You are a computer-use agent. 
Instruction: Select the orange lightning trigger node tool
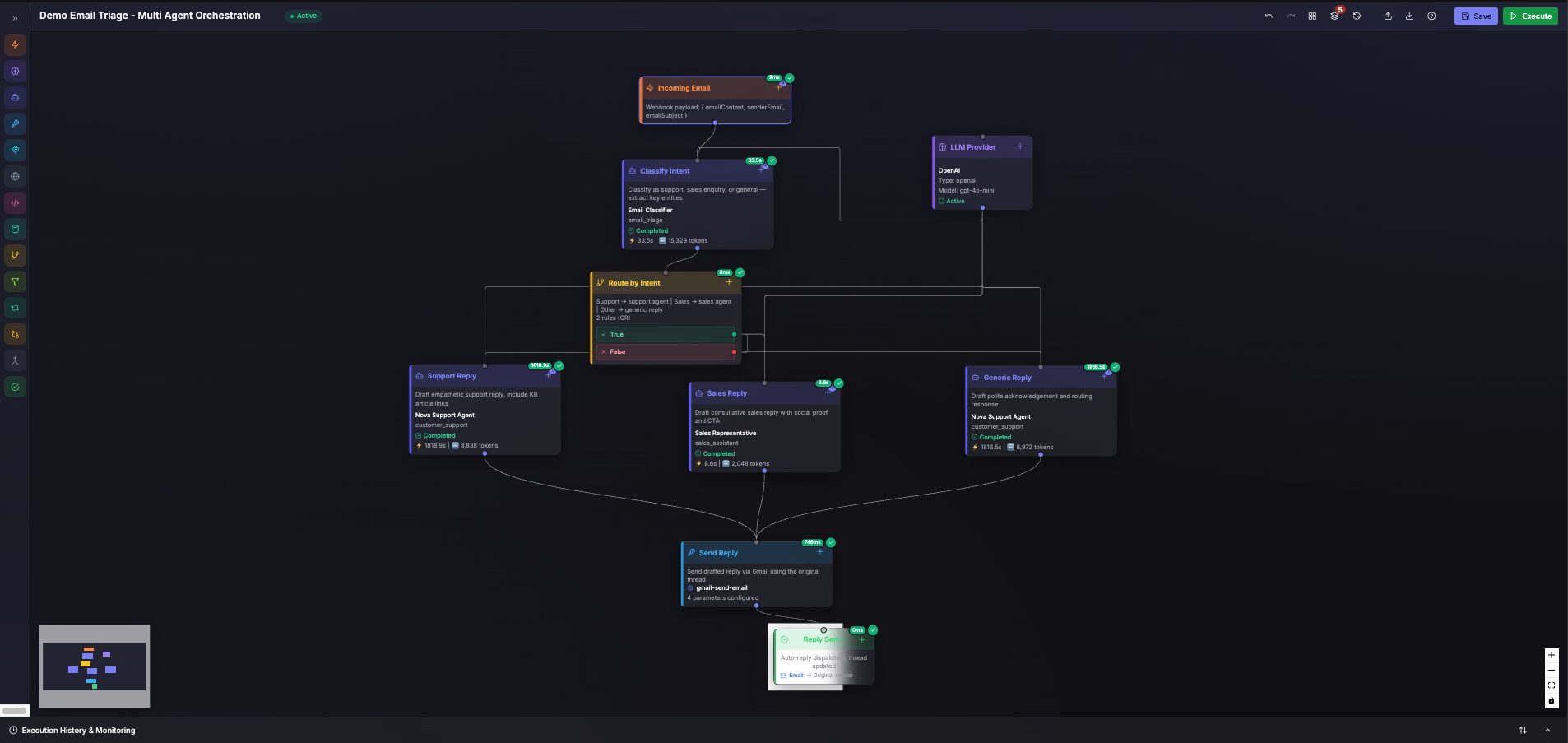point(15,44)
